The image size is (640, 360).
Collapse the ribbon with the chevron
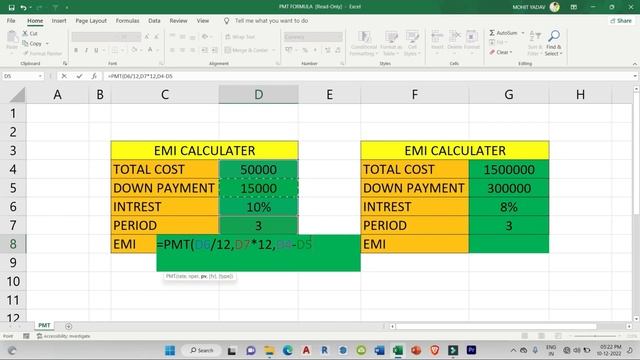click(x=635, y=64)
